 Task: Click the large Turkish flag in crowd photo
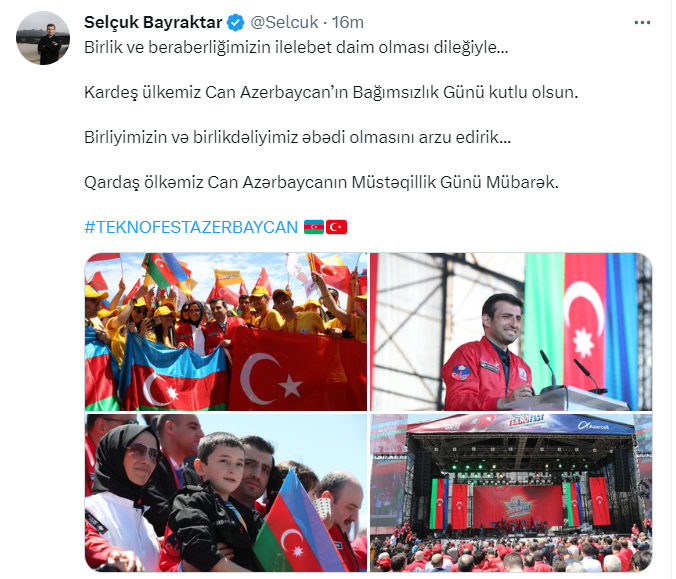coord(297,371)
